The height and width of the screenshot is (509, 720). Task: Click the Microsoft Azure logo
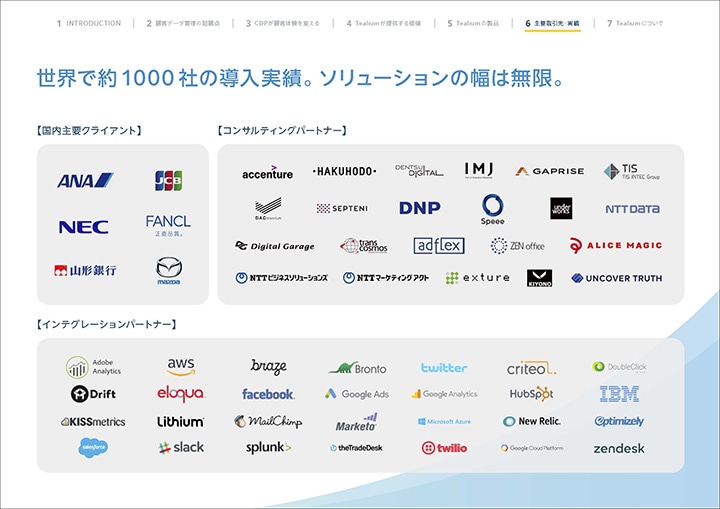pyautogui.click(x=444, y=421)
